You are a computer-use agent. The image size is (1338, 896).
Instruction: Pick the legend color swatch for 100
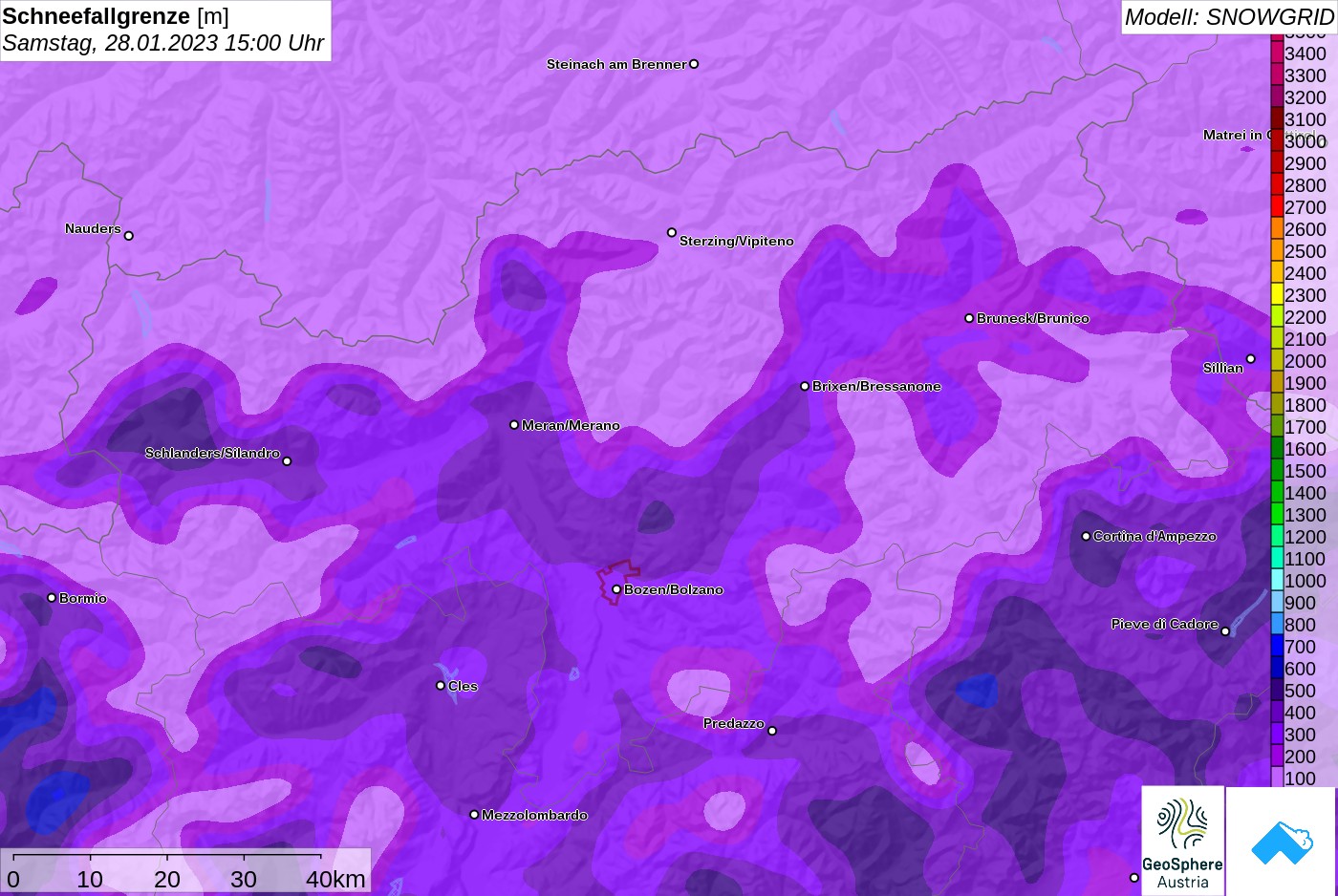[x=1277, y=778]
